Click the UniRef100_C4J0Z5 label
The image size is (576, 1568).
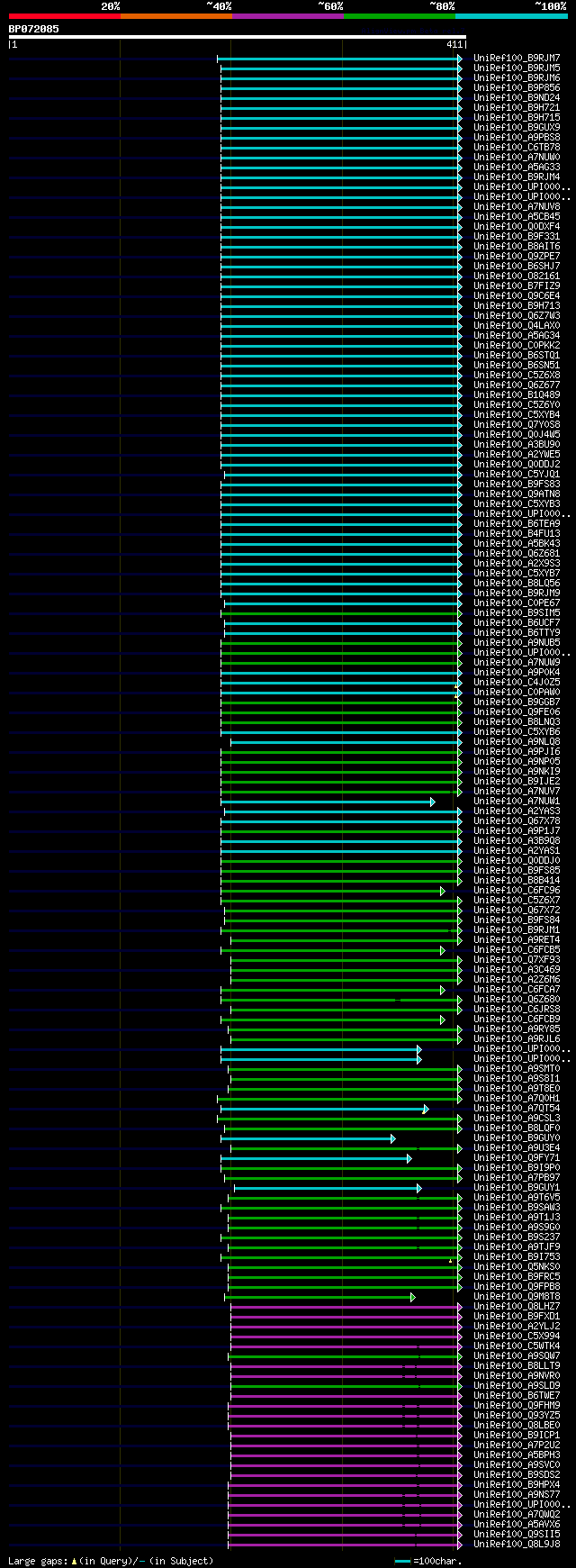pos(517,683)
